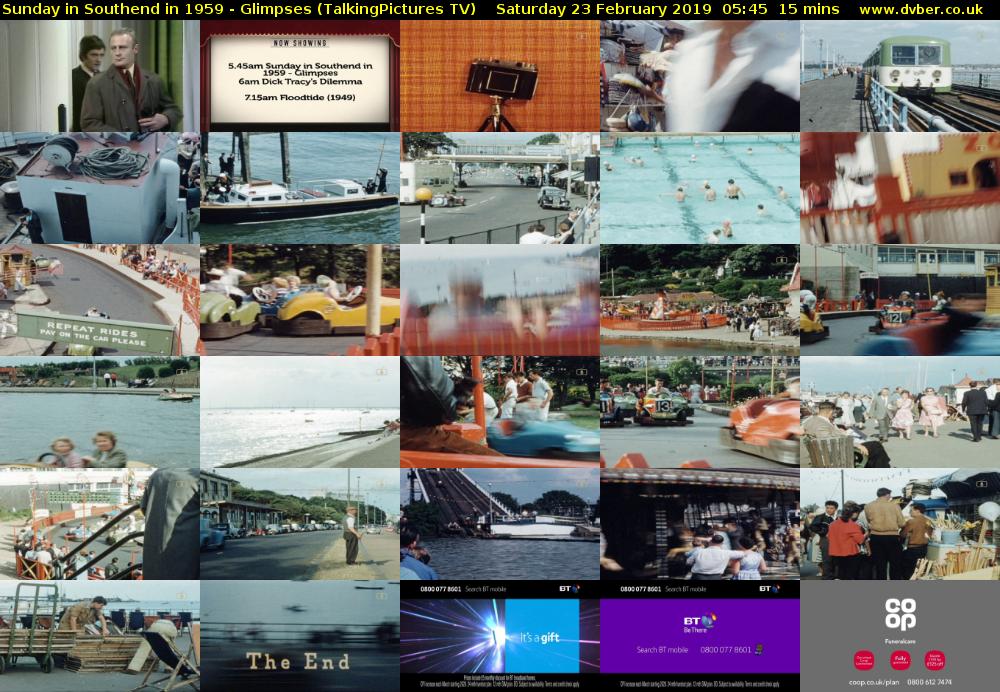
Task: Select the 'Repeat Rides' sign thumbnail
Action: (99, 300)
